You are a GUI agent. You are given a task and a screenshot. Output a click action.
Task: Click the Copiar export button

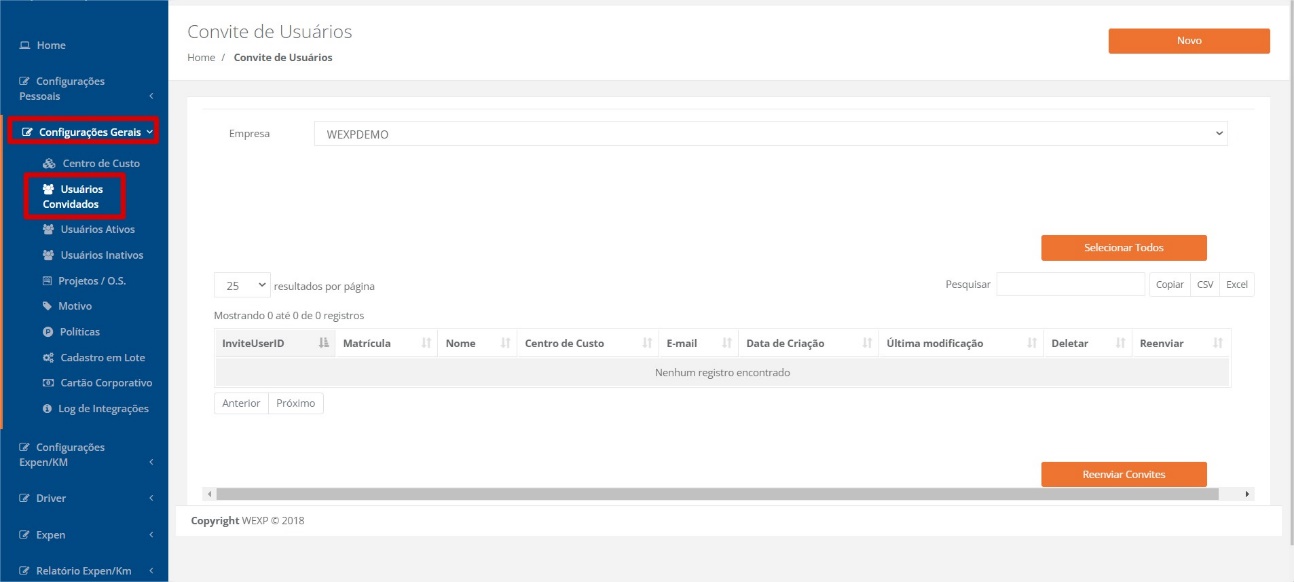pos(1170,285)
